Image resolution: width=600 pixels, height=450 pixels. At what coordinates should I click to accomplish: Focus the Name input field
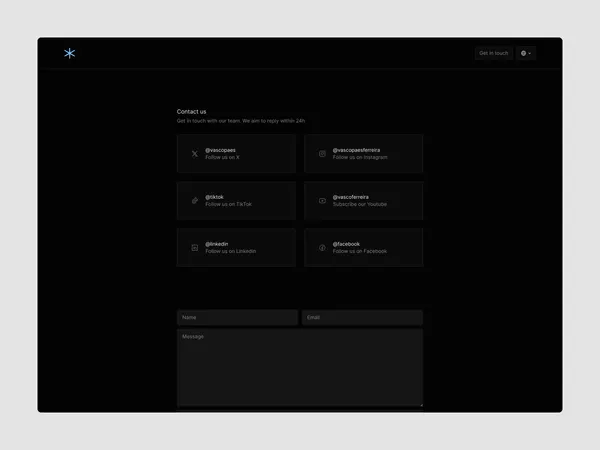[237, 318]
